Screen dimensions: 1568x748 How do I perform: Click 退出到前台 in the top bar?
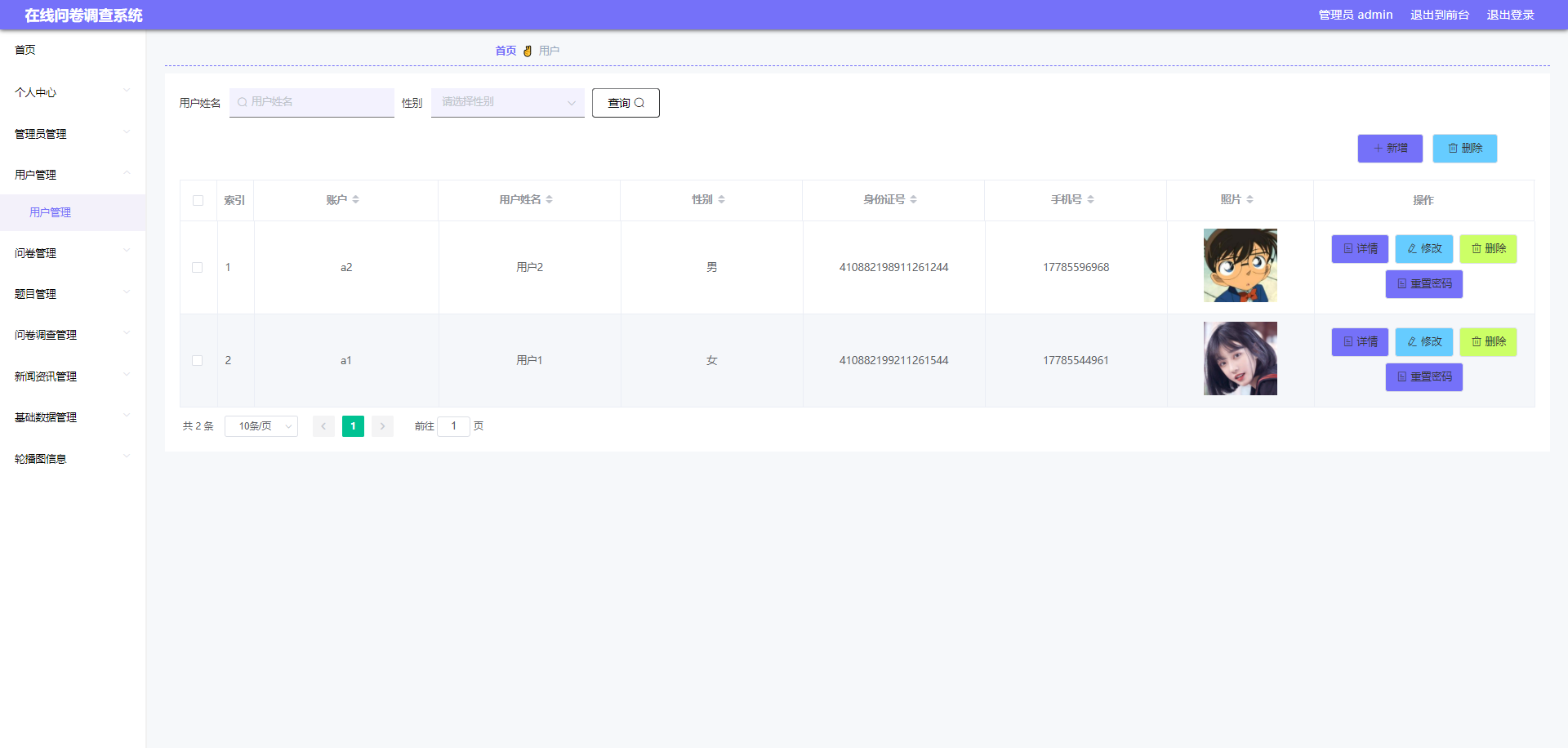(1439, 15)
